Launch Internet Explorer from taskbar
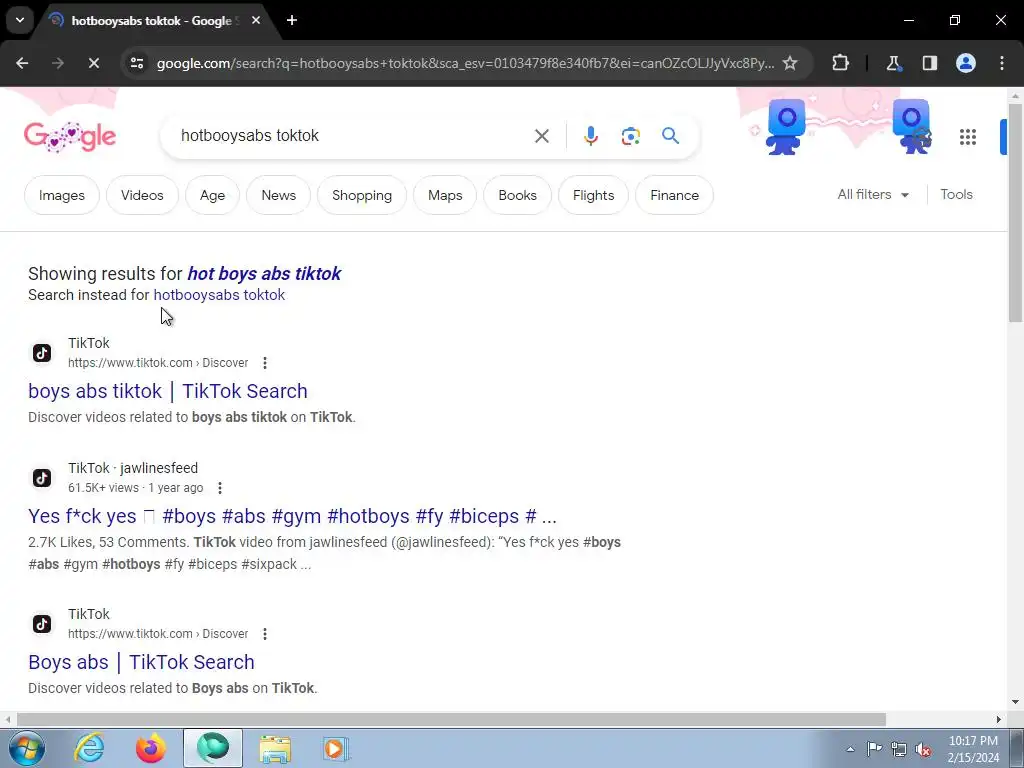This screenshot has width=1024, height=768. coord(89,748)
